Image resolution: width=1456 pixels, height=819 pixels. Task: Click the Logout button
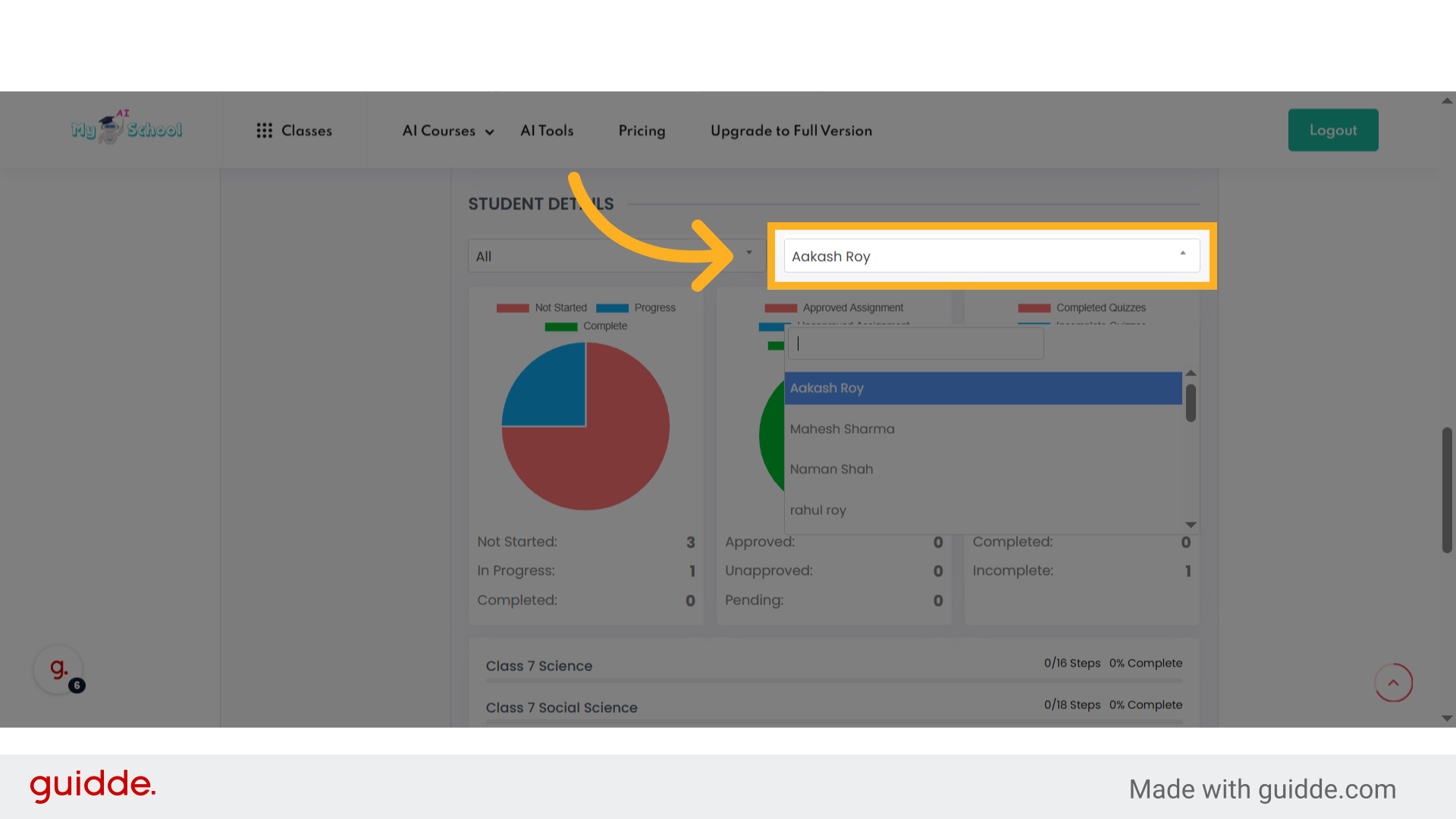coord(1332,130)
